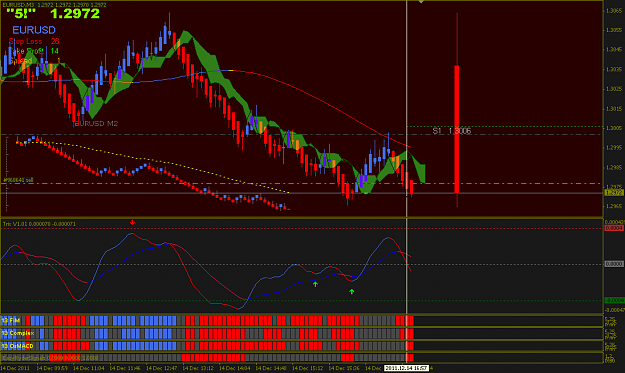Click the 1.2995 price scale value
Screen dimensions: 625x373
tap(614, 147)
